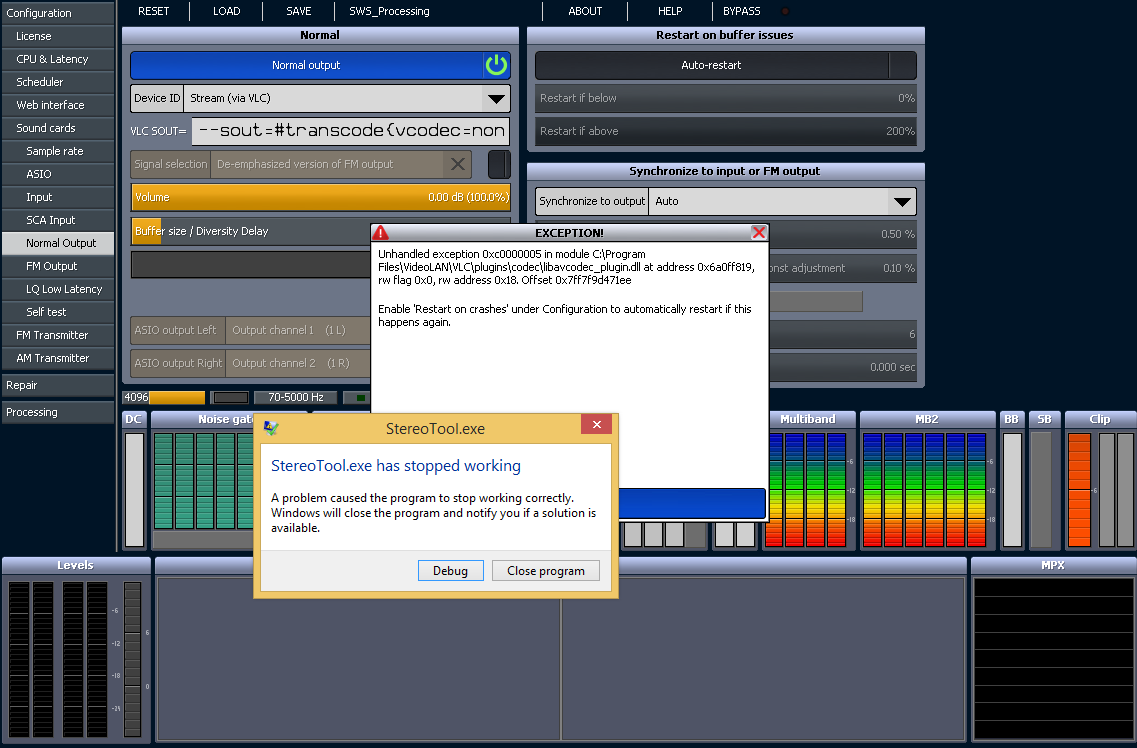Viewport: 1137px width, 748px height.
Task: Select Normal Output in the sidebar
Action: 57,243
